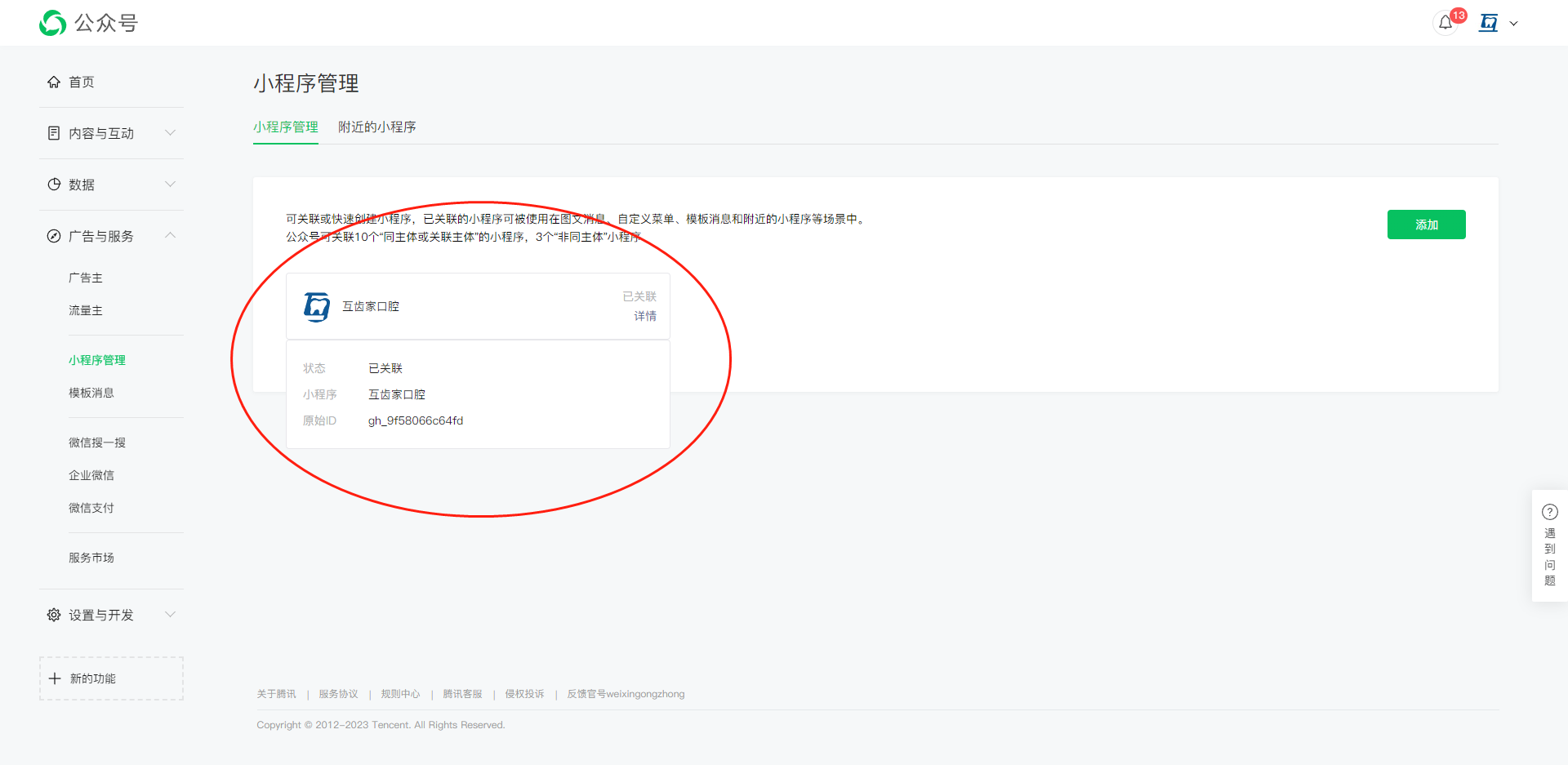Select 小程序管理 in the sidebar
The width and height of the screenshot is (1568, 765).
[x=97, y=360]
